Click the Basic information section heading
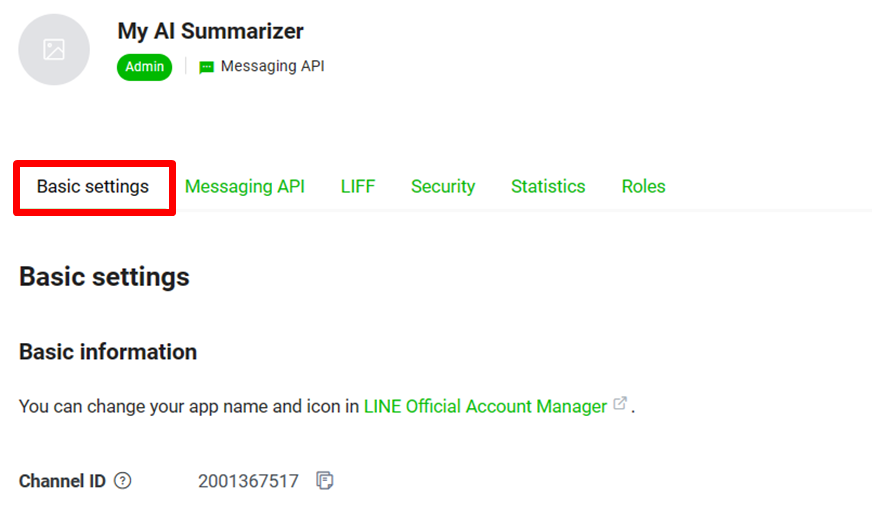Screen dimensions: 895x519 tap(108, 352)
